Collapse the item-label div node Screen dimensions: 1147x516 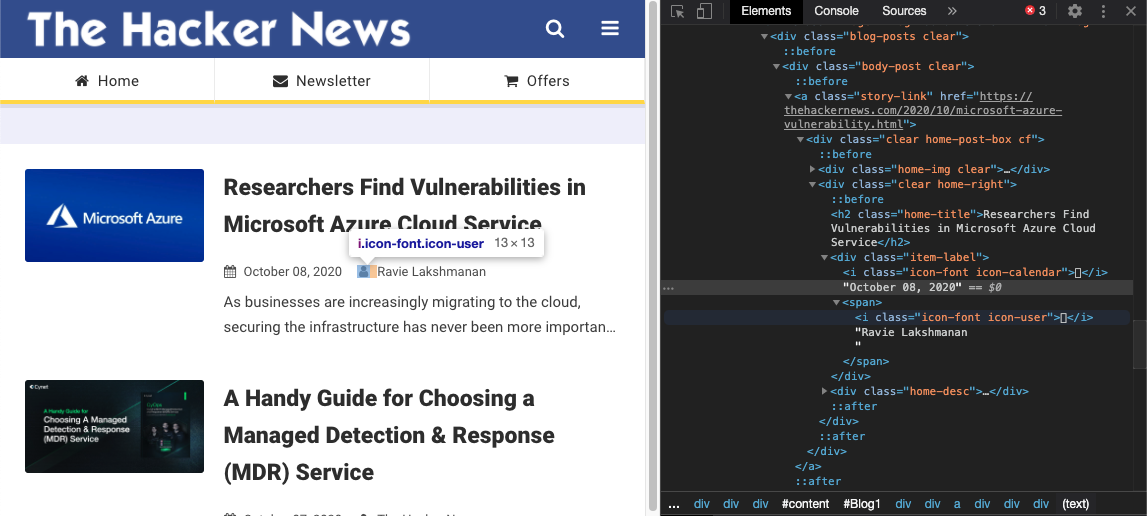coord(824,258)
